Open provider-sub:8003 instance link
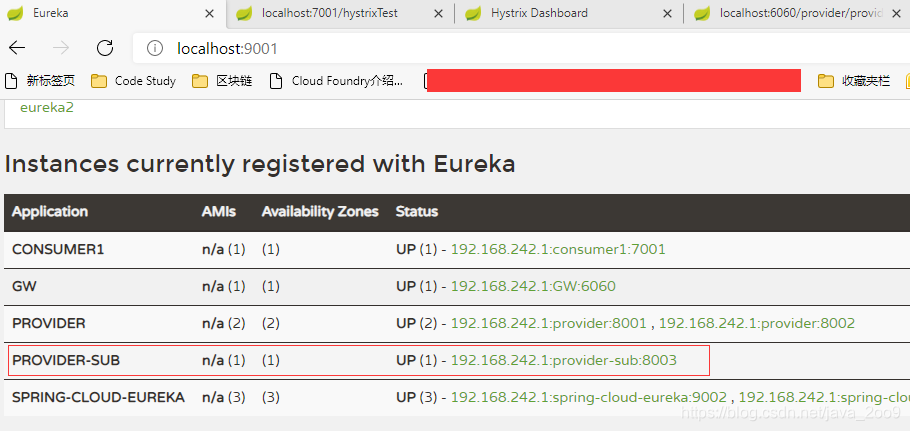 point(564,360)
